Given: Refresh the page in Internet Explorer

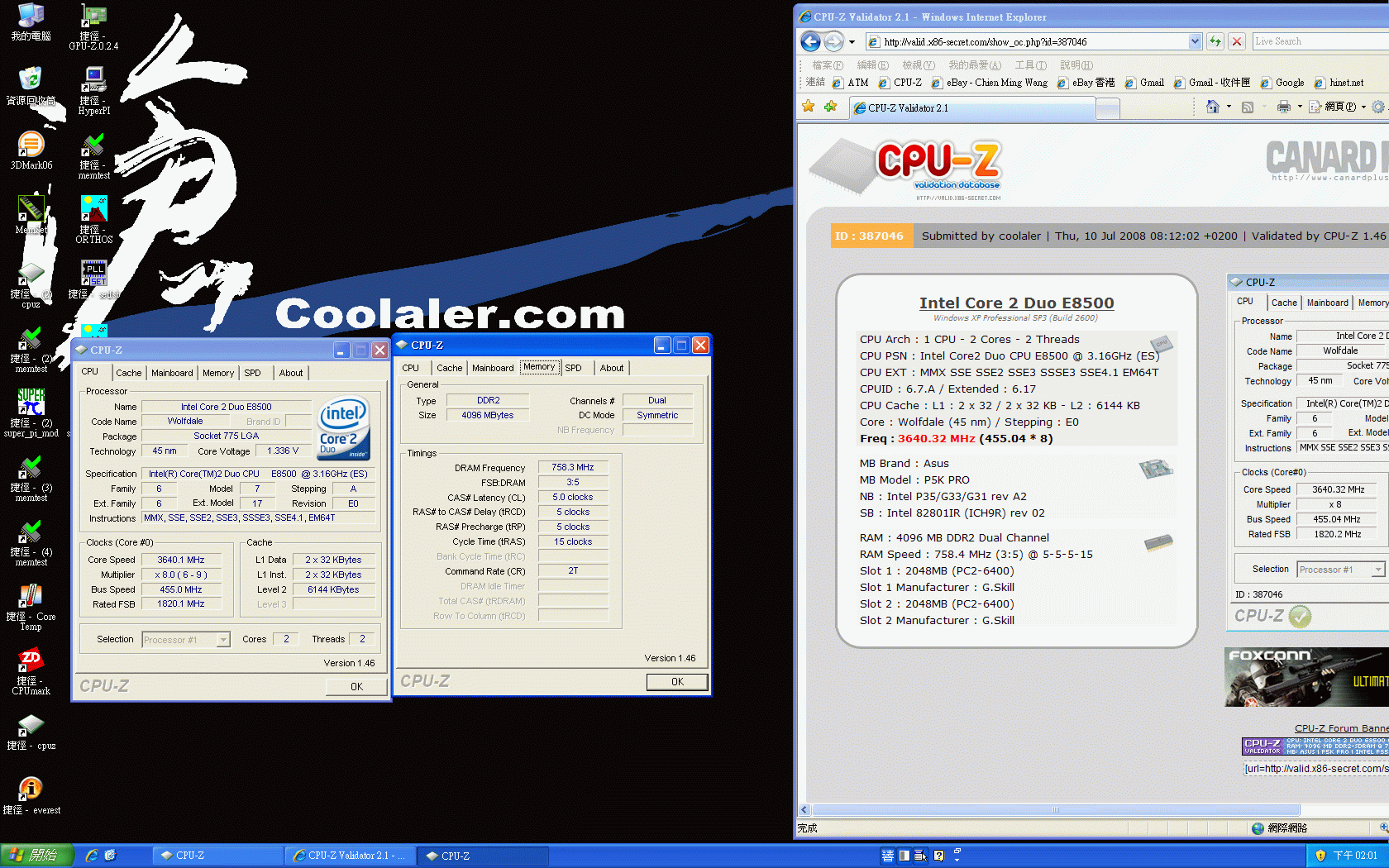Looking at the screenshot, I should 1215,41.
